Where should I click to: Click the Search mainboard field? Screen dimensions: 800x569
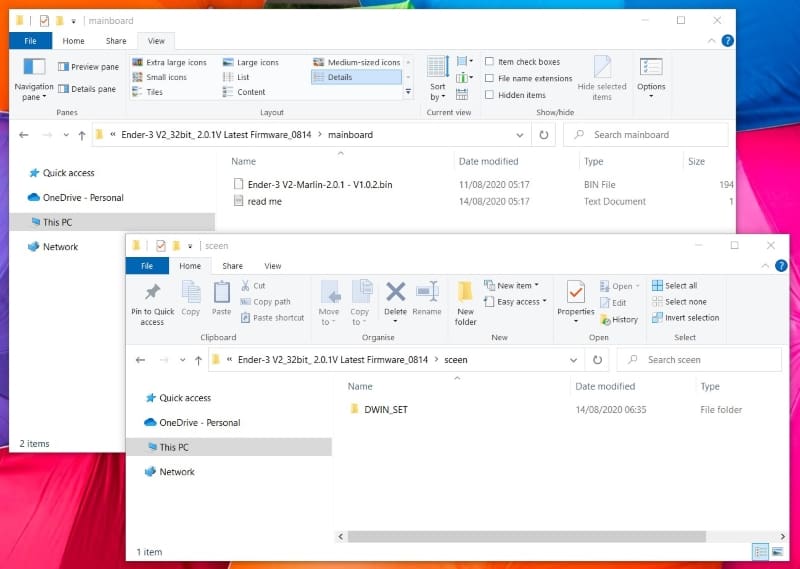point(645,135)
